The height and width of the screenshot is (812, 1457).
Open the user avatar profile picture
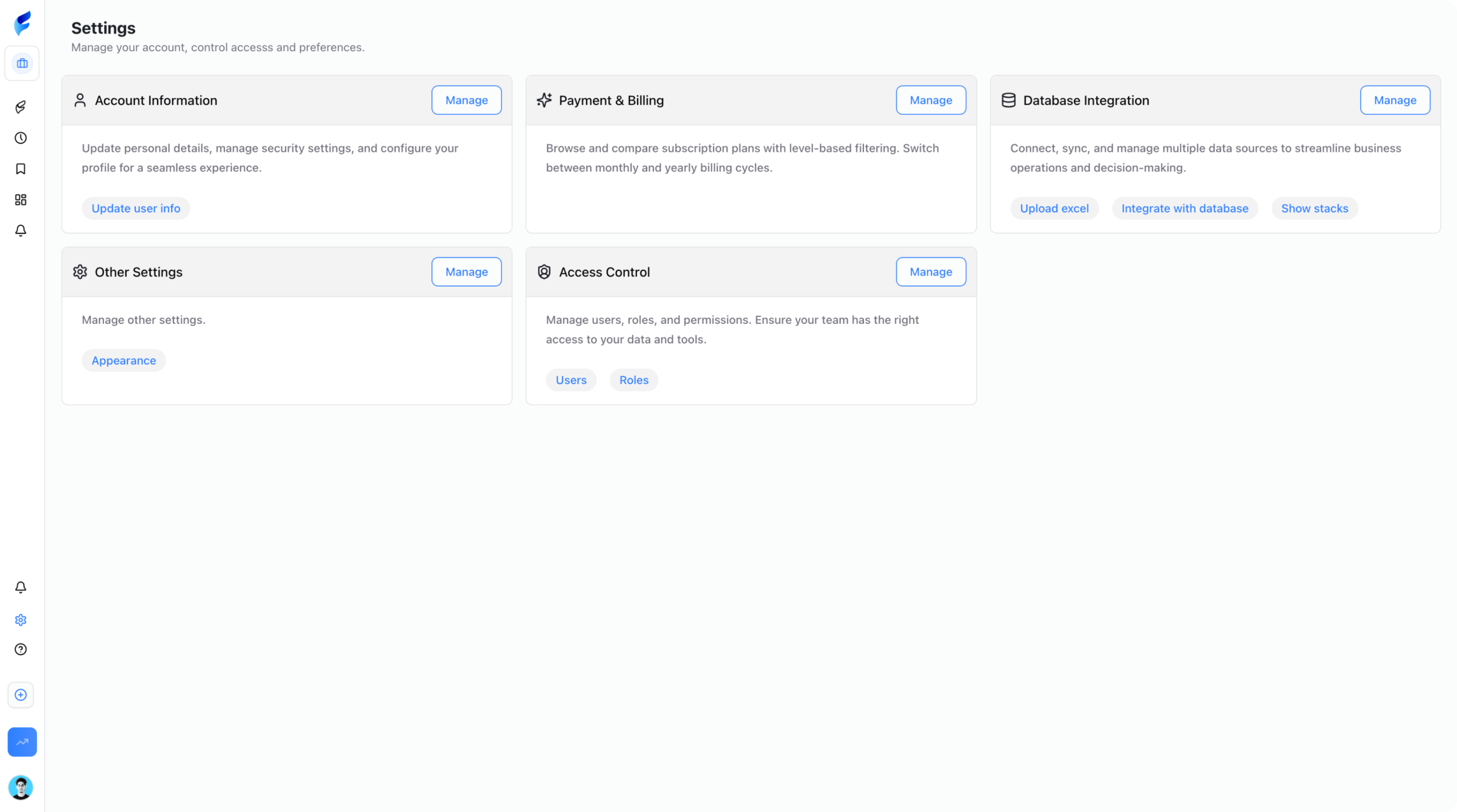click(21, 788)
